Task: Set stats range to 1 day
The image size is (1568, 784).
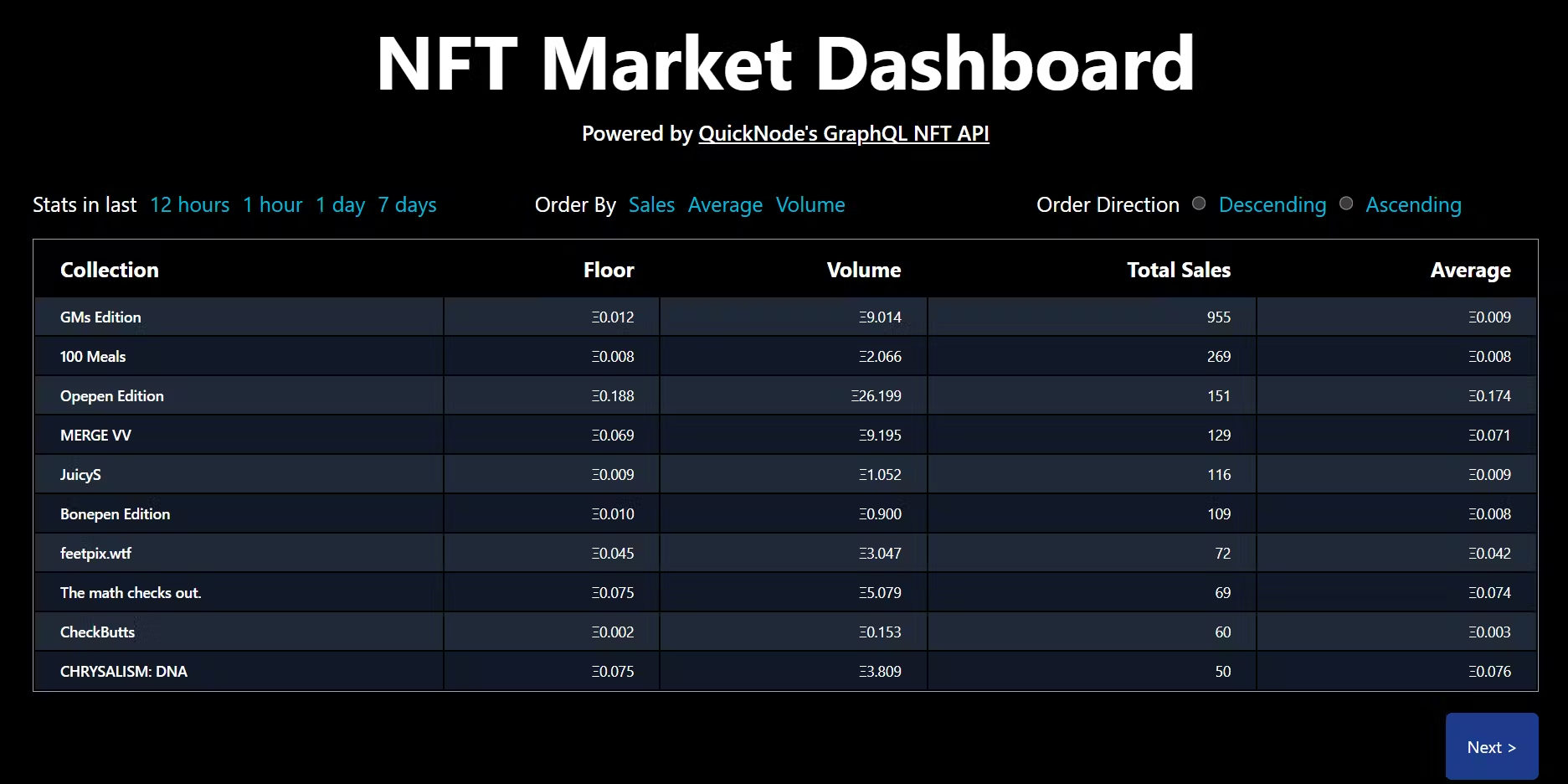Action: [x=340, y=205]
